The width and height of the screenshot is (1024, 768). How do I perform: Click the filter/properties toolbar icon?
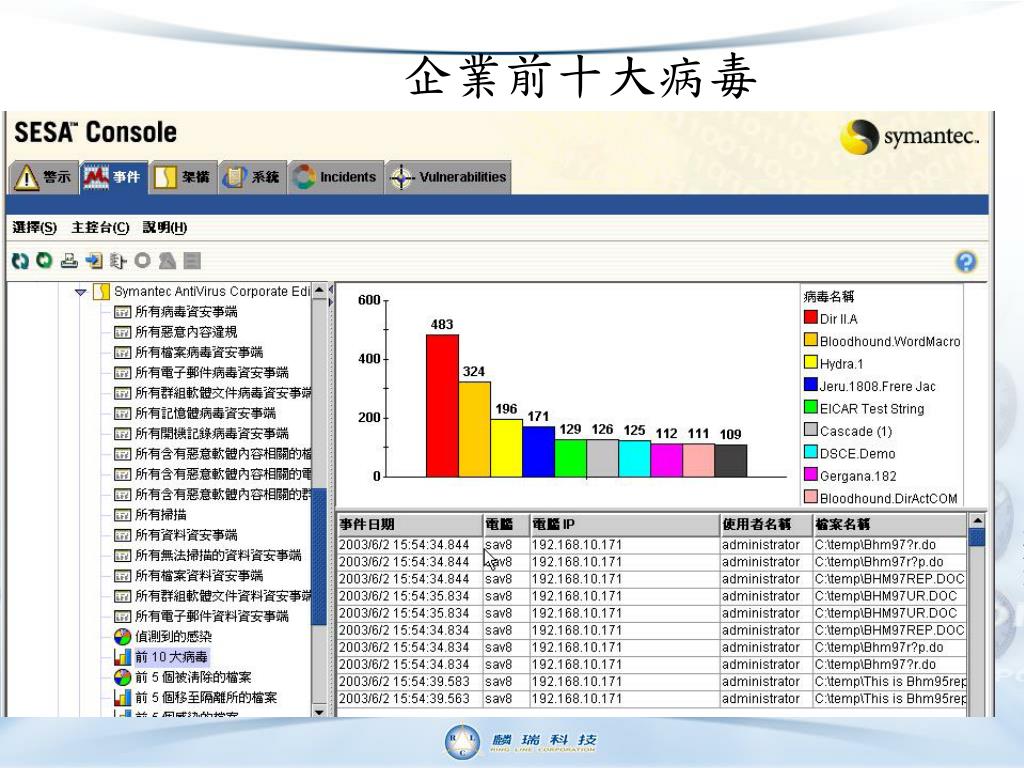(118, 261)
